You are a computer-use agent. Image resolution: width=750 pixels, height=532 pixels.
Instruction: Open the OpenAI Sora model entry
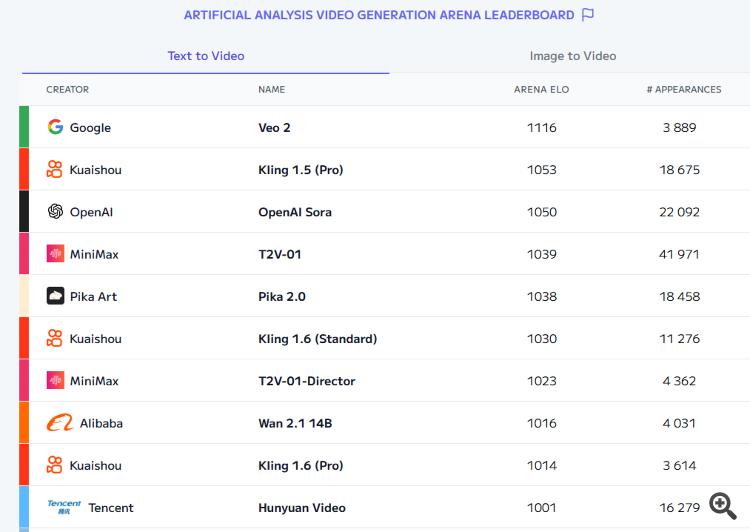coord(295,212)
